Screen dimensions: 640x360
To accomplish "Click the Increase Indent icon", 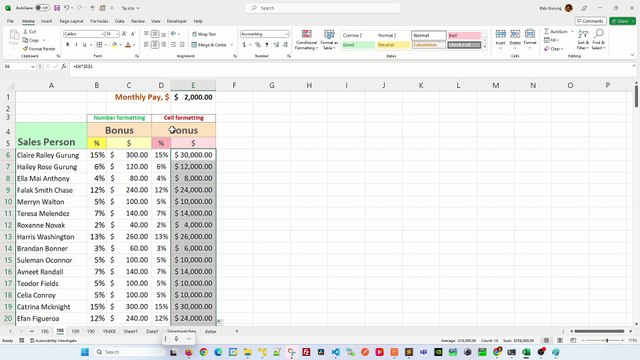I will coord(182,44).
